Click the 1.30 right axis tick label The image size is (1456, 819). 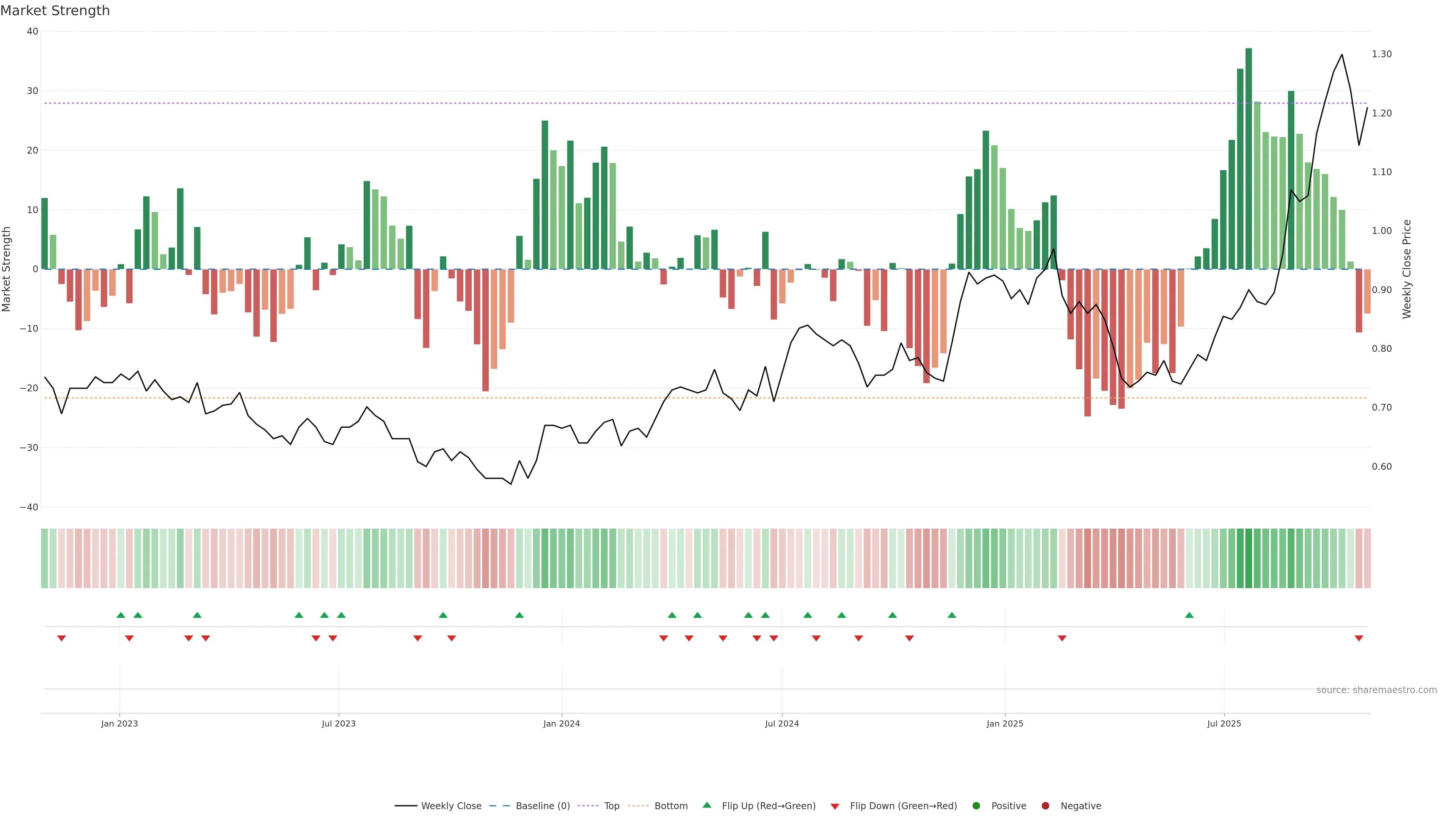coord(1381,54)
